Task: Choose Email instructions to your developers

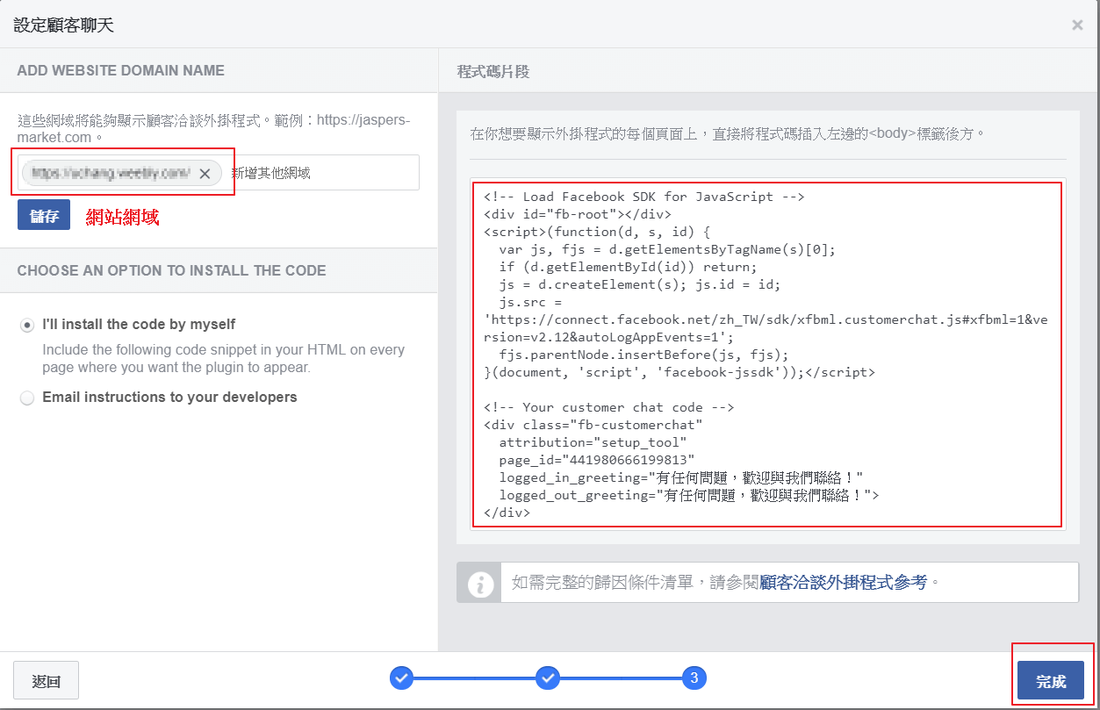Action: point(27,398)
